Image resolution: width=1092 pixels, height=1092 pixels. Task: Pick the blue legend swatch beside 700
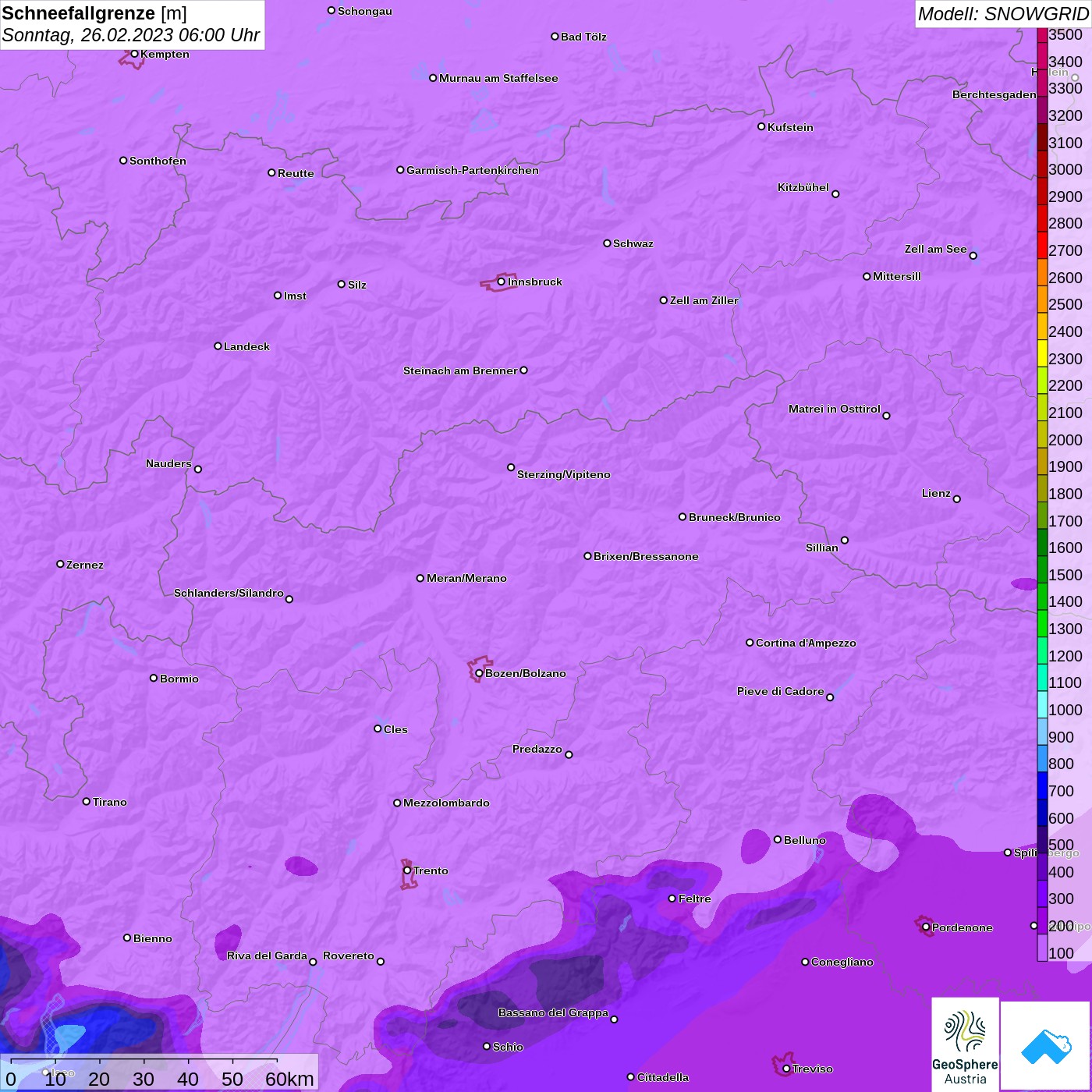(x=1042, y=785)
